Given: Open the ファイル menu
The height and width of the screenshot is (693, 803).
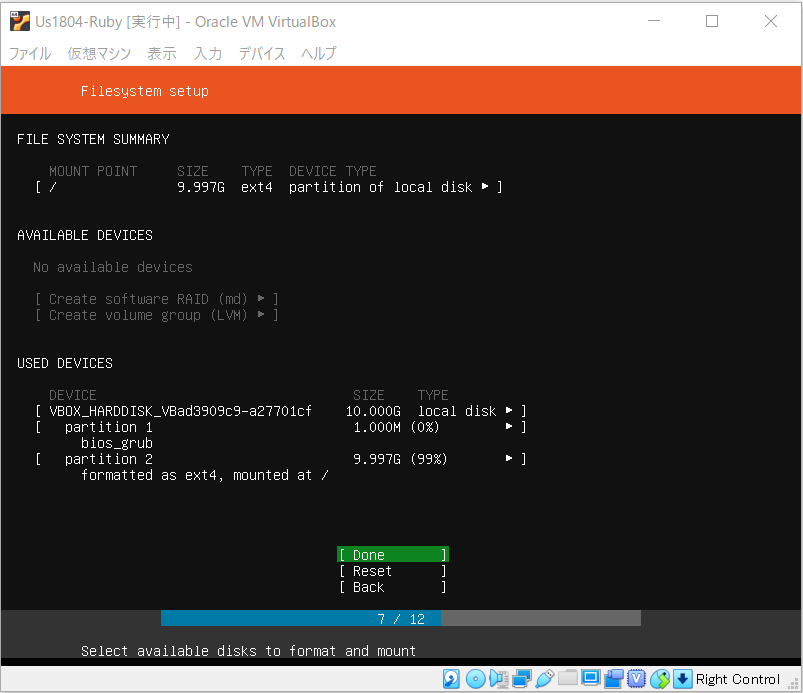Looking at the screenshot, I should (x=30, y=53).
